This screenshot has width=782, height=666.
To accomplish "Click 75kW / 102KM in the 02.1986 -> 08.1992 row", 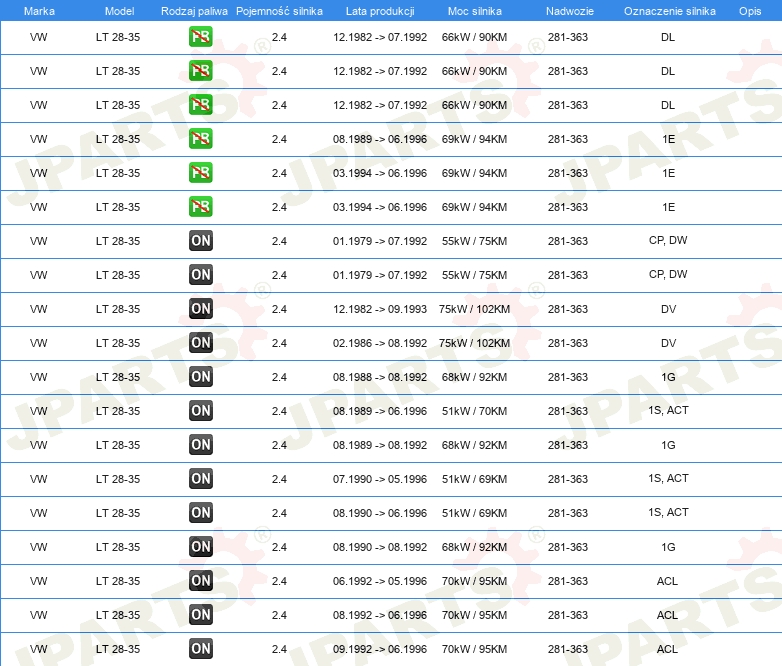I will coord(474,343).
